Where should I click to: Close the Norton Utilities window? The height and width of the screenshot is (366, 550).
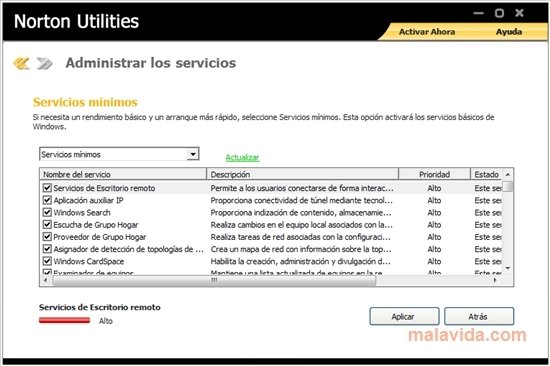pos(519,13)
